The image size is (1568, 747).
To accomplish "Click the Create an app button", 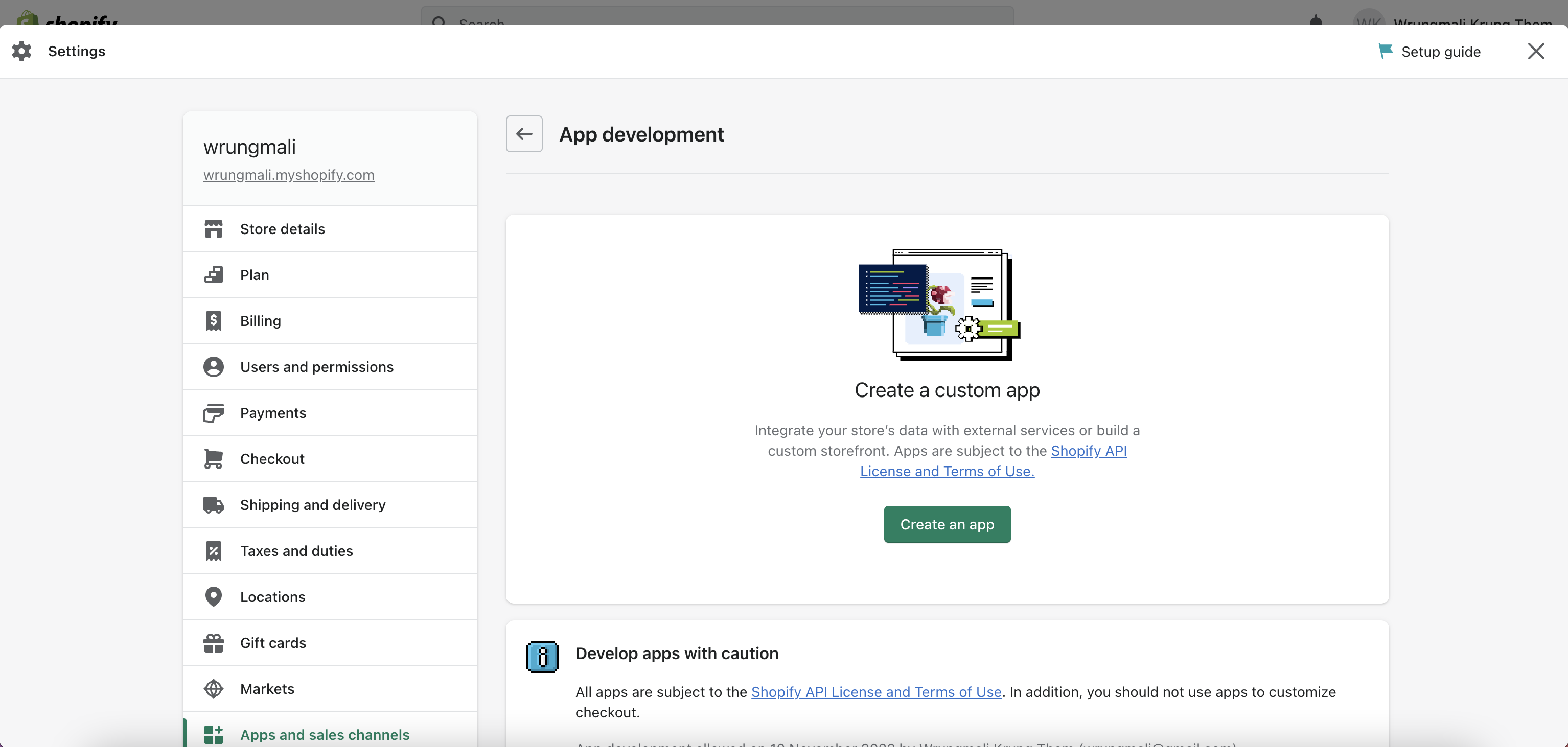I will 947,524.
